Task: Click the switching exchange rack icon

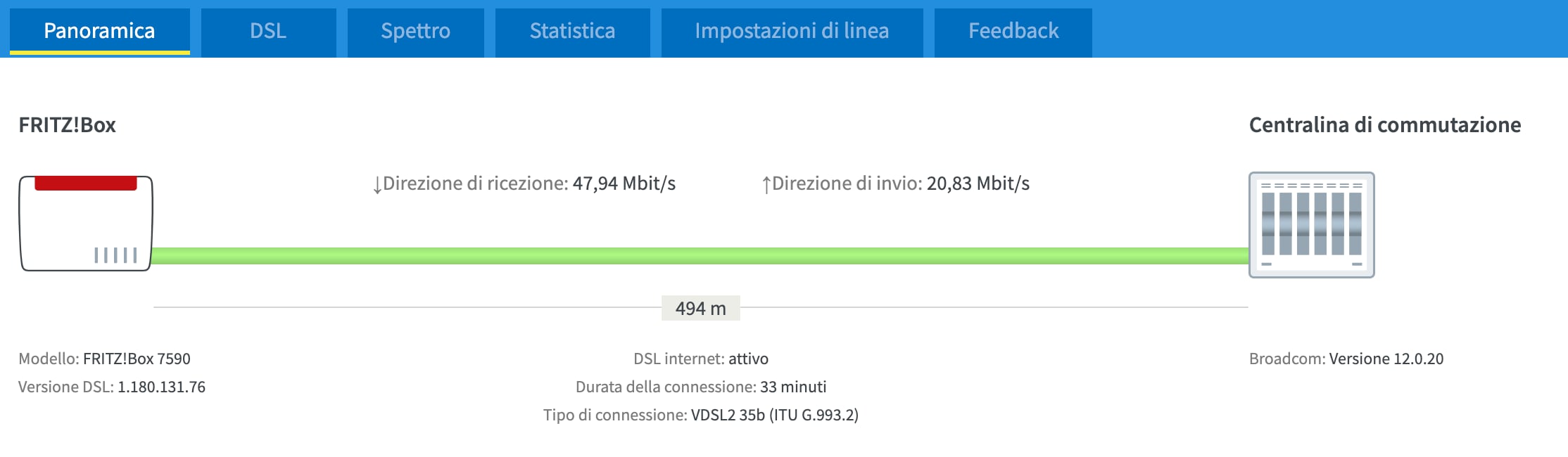Action: coord(1311,225)
